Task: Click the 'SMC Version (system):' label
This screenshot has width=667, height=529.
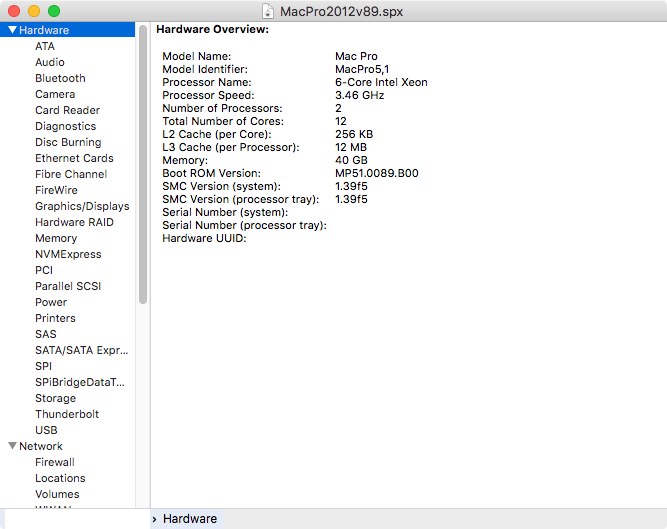Action: 221,186
